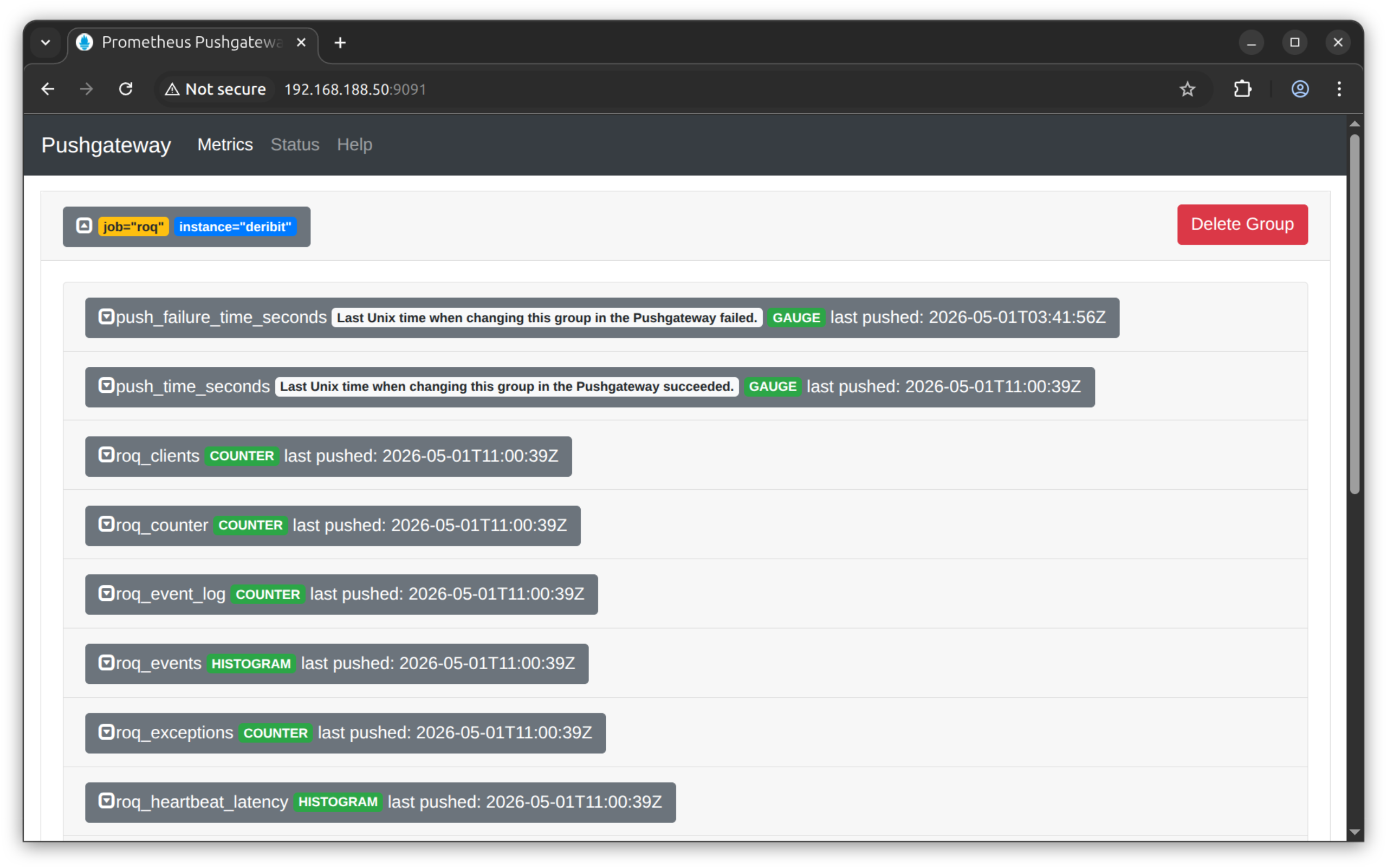
Task: Open a new browser tab
Action: click(x=340, y=42)
